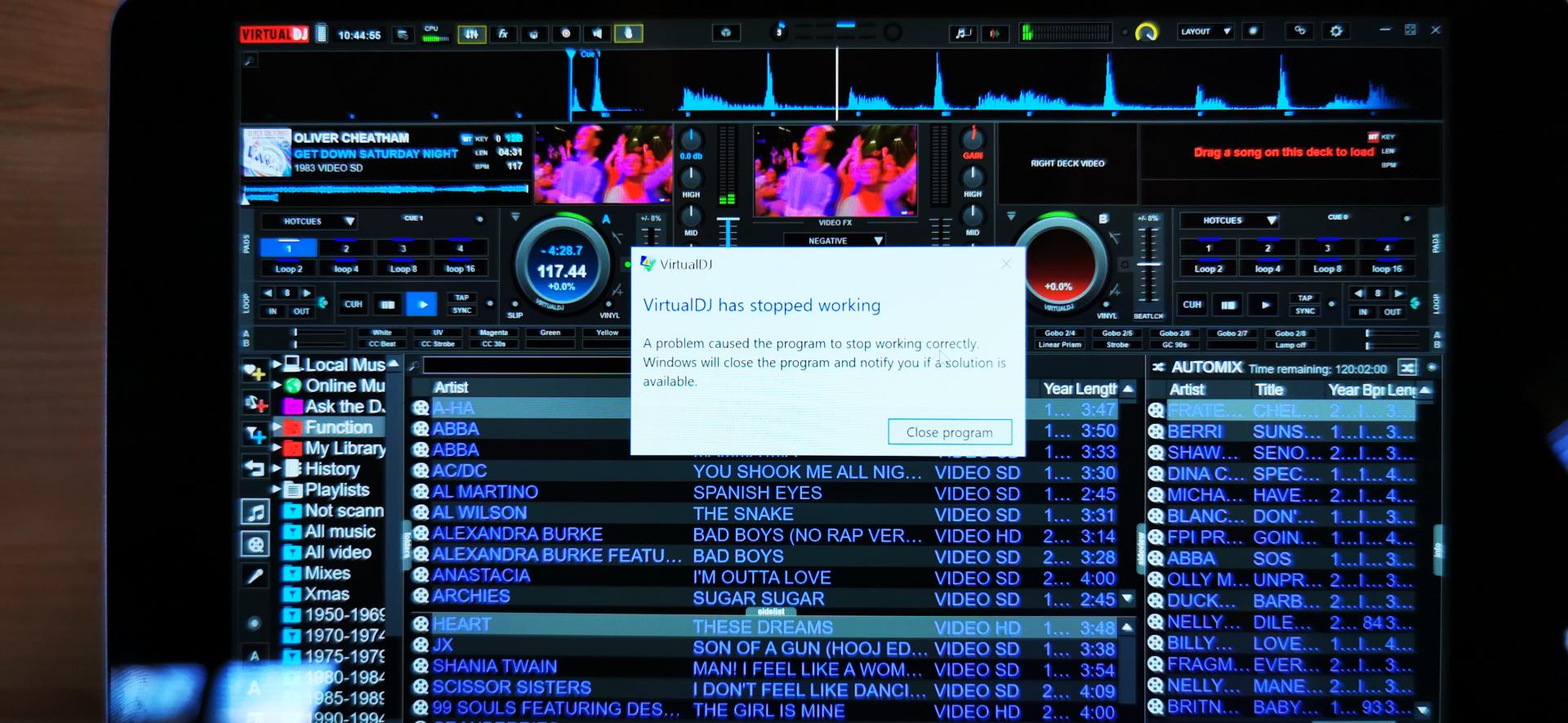The image size is (1568, 723).
Task: Click the Year column header in song list
Action: click(1058, 389)
